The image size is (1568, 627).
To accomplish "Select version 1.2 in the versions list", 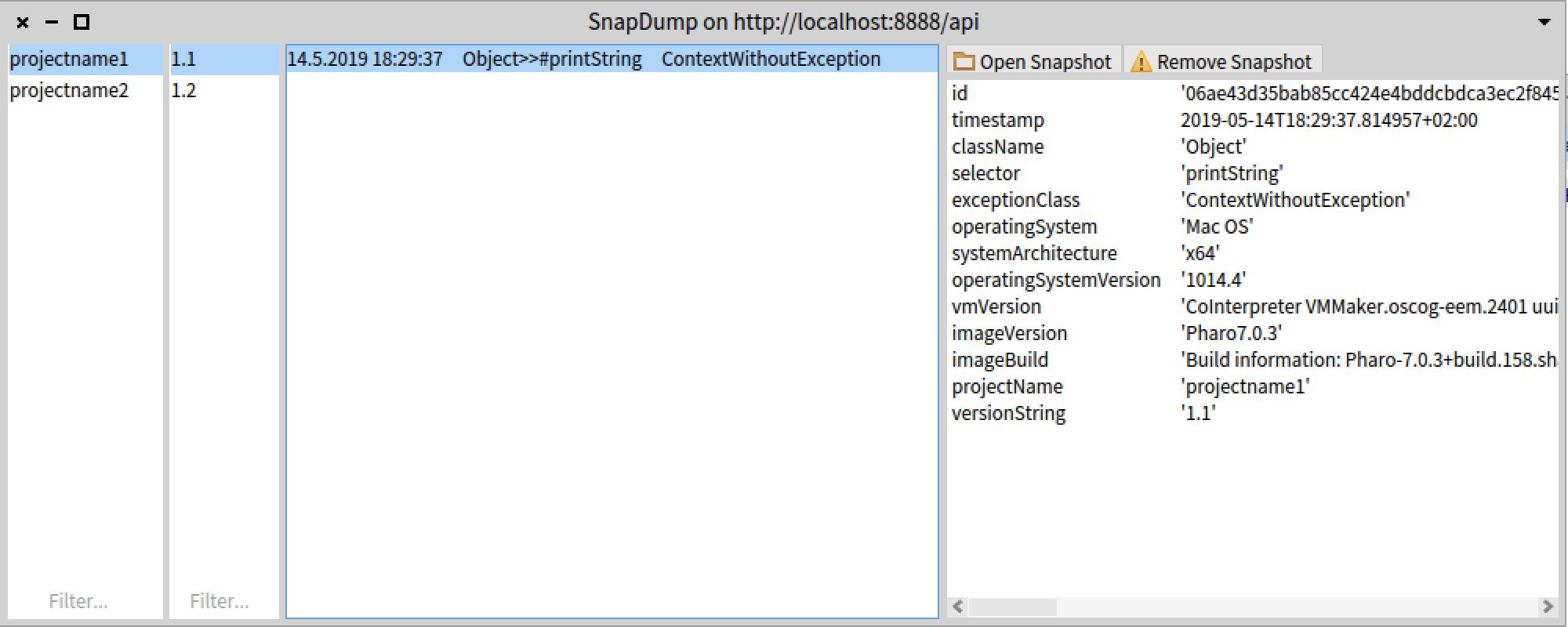I will (224, 90).
